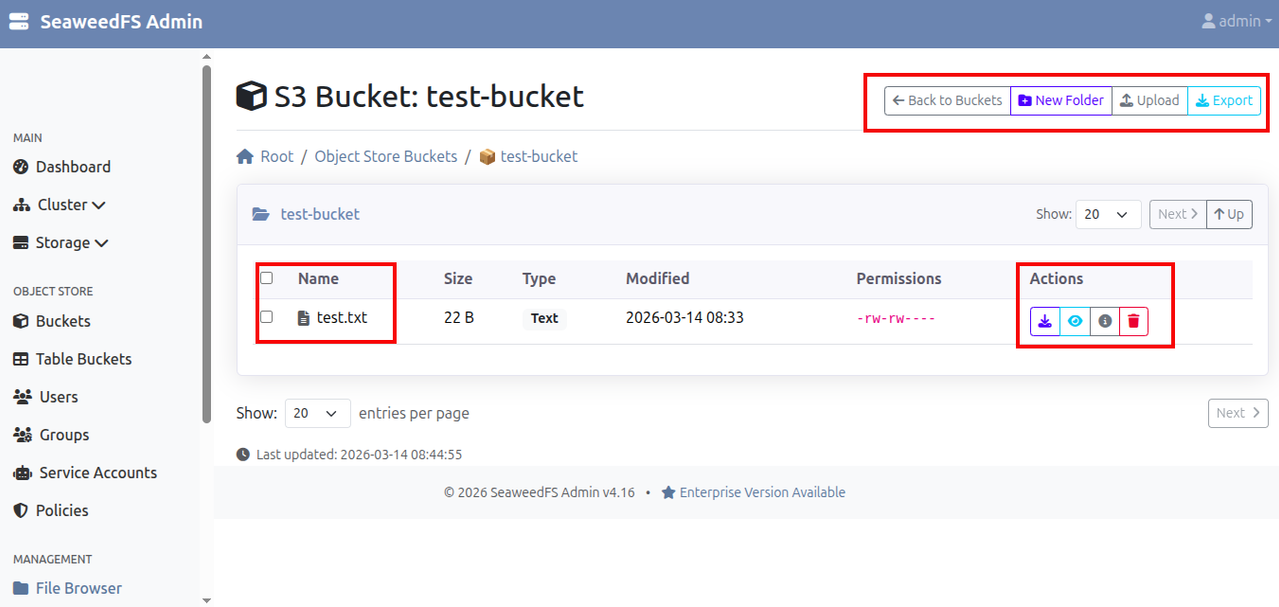Click the Upload button
Viewport: 1279px width, 607px height.
(1150, 100)
